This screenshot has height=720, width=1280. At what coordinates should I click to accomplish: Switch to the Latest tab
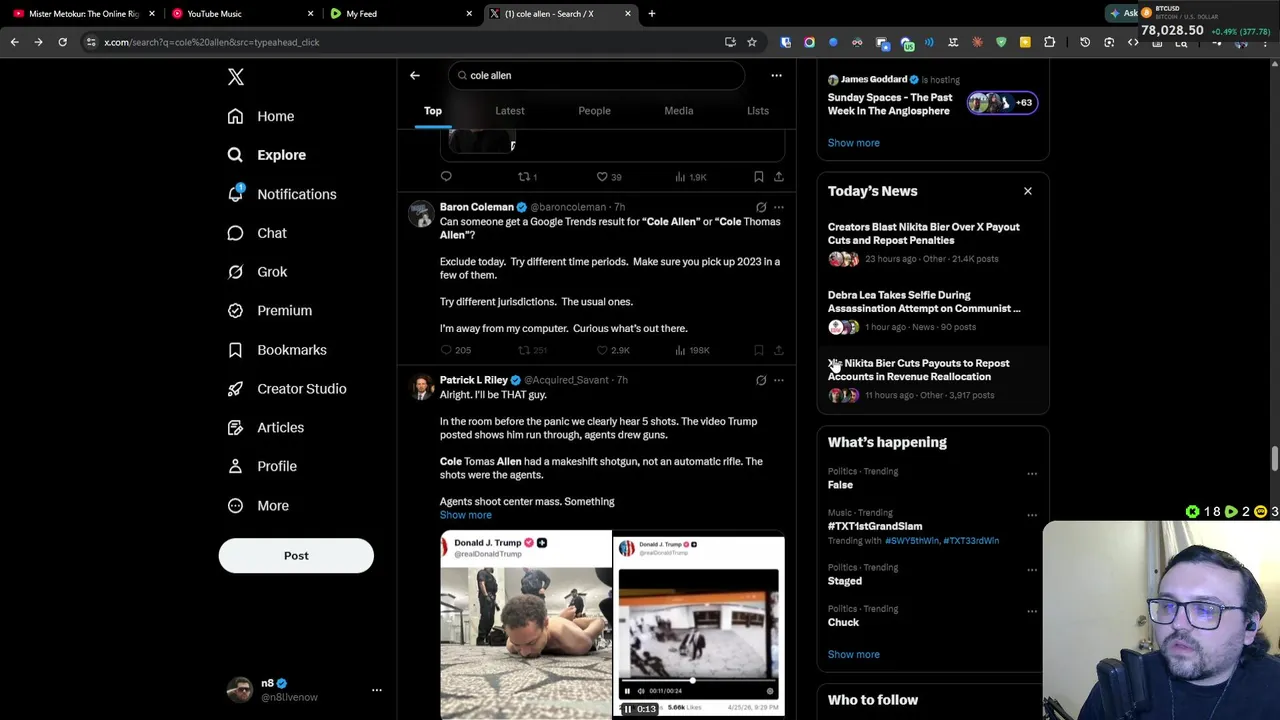point(510,111)
